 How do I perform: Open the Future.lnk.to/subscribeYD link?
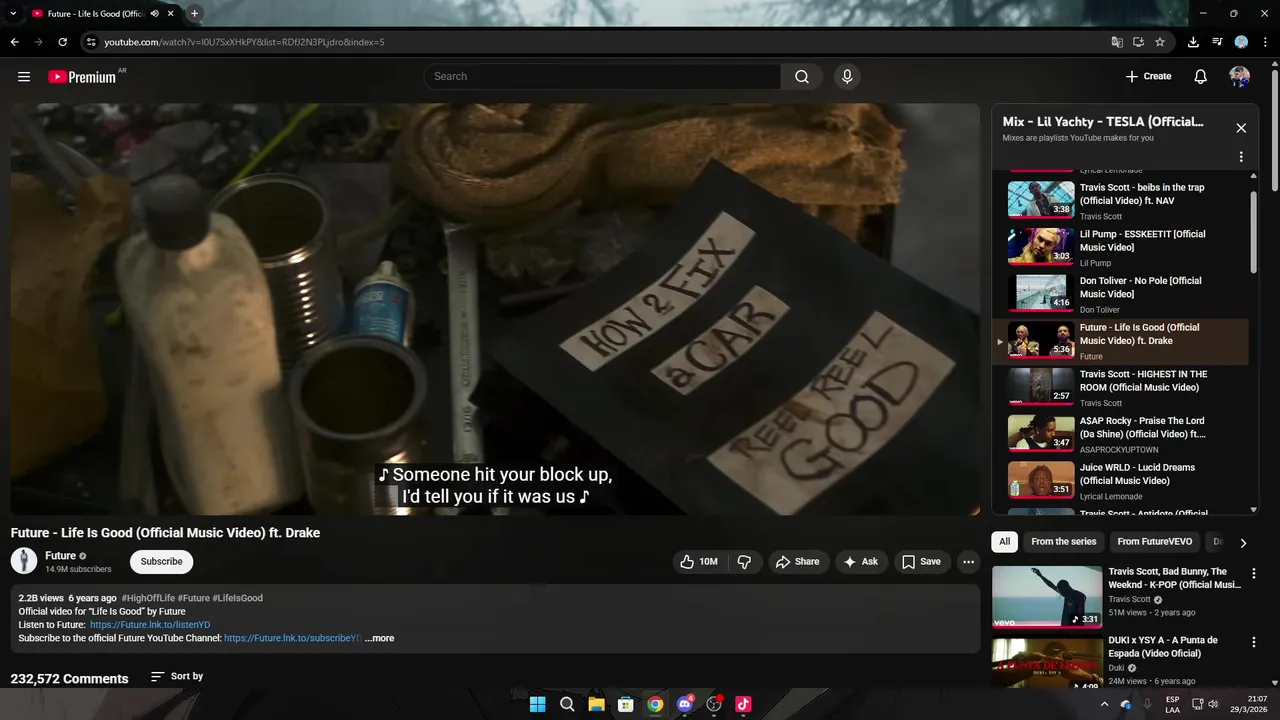click(x=292, y=638)
